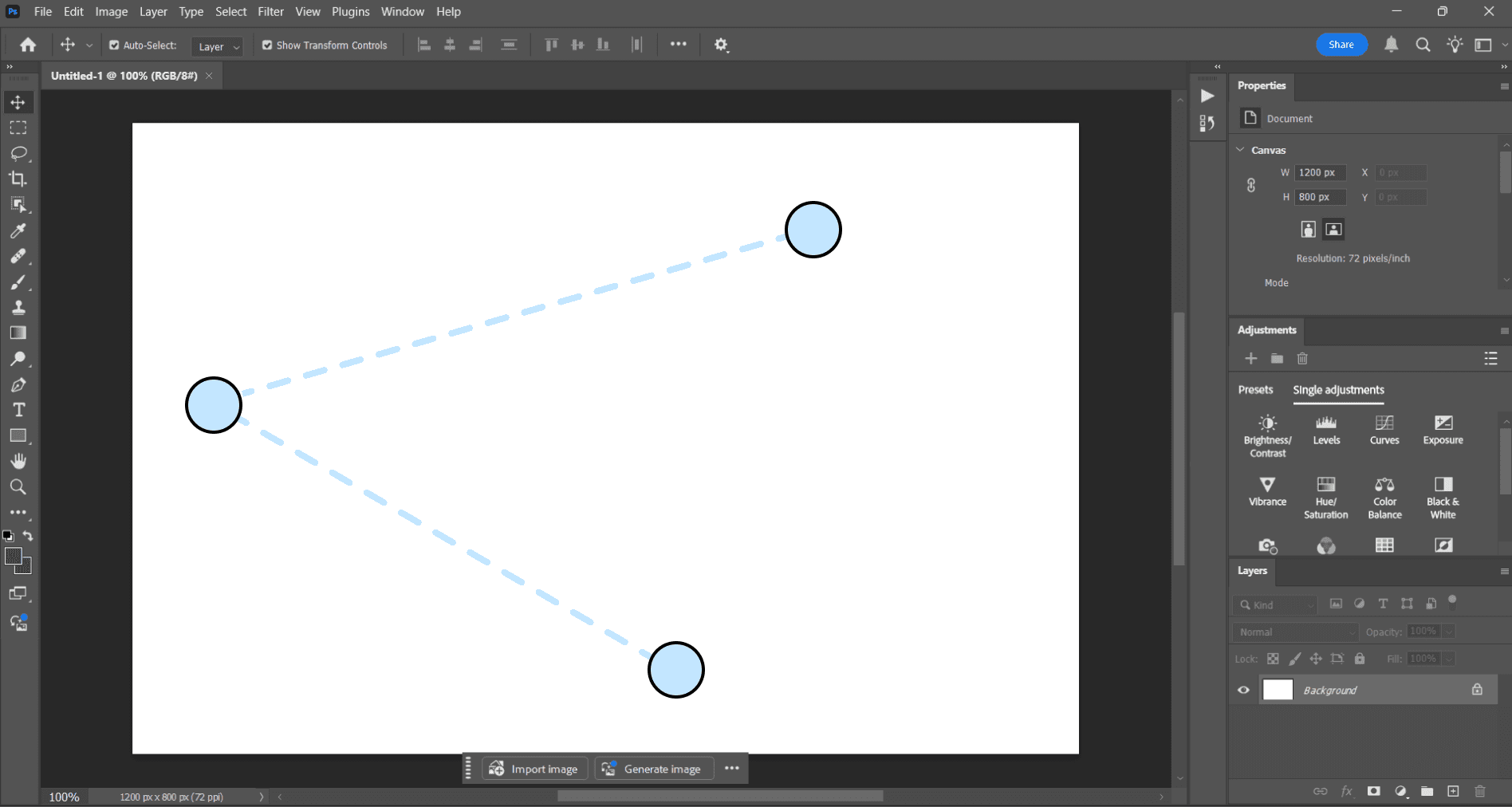Select the Horizontal Type tool
Screen dimensions: 1512x807
18,410
